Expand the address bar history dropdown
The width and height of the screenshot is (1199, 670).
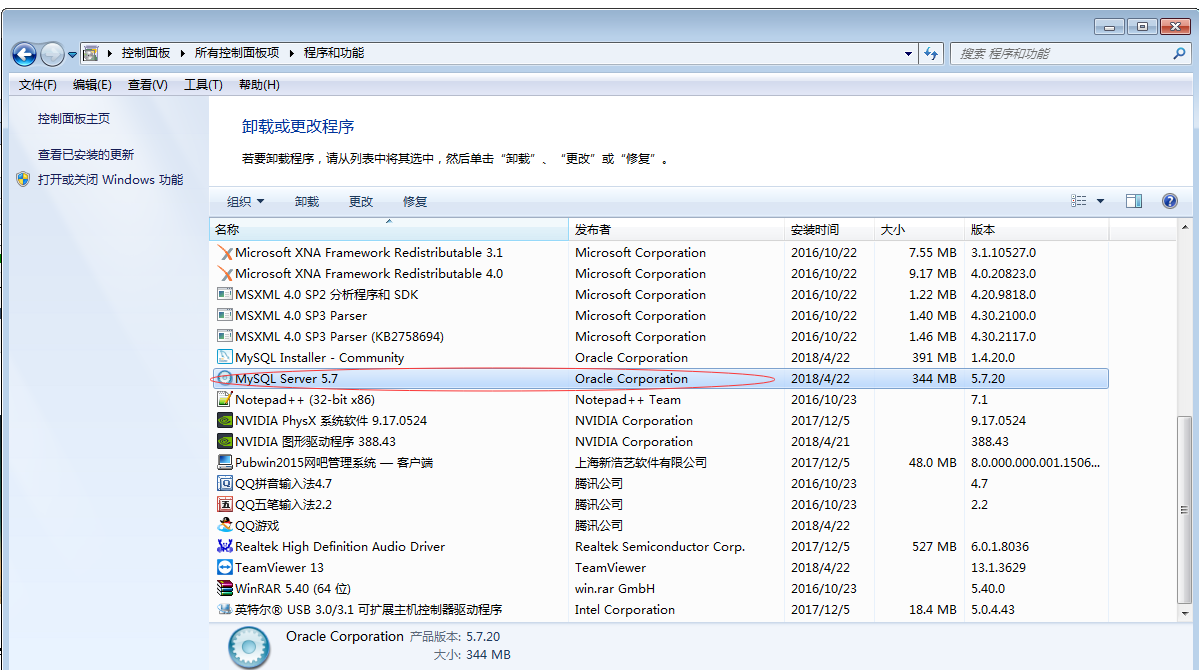point(908,54)
